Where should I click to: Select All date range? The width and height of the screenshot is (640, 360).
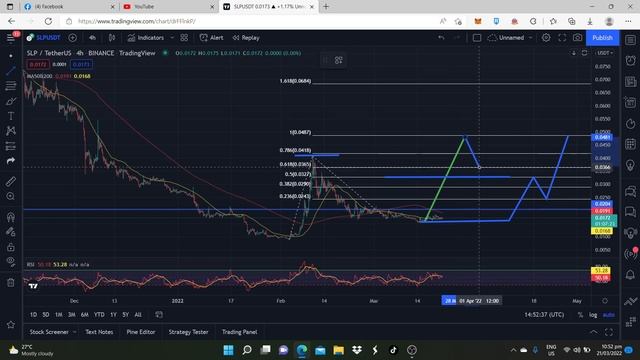click(138, 315)
